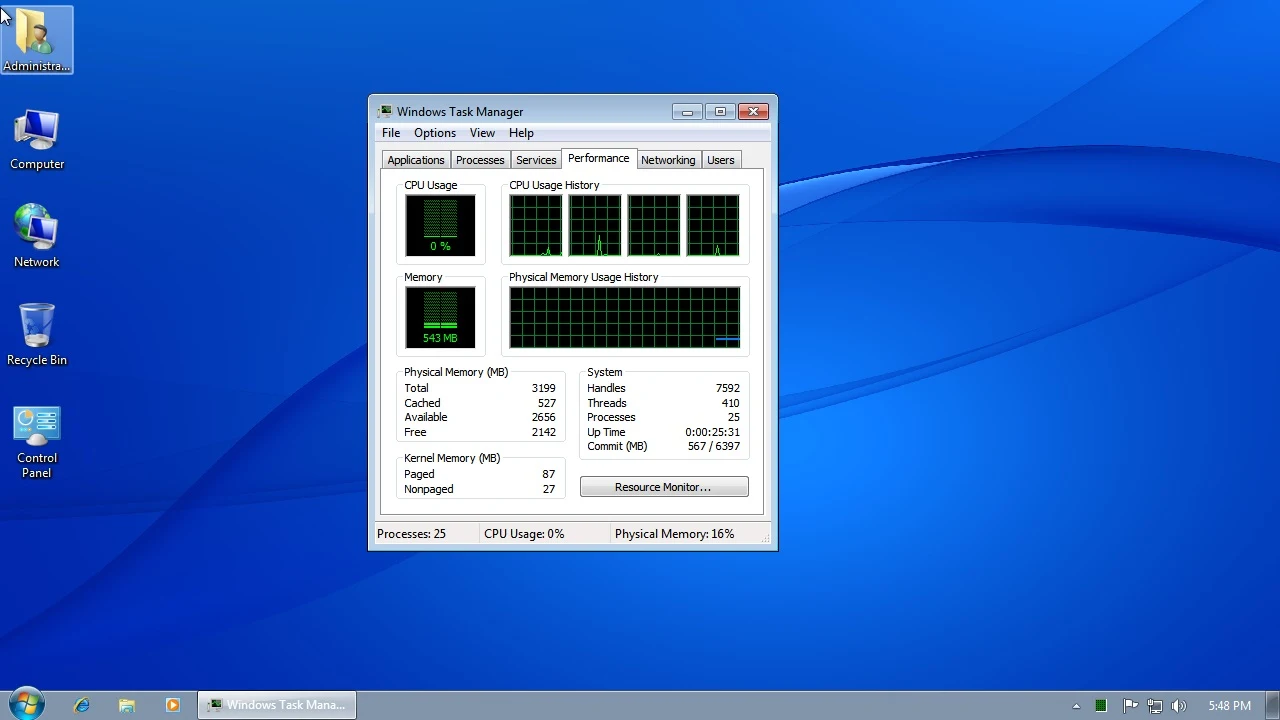Viewport: 1280px width, 720px height.
Task: Open the Options menu
Action: [435, 133]
